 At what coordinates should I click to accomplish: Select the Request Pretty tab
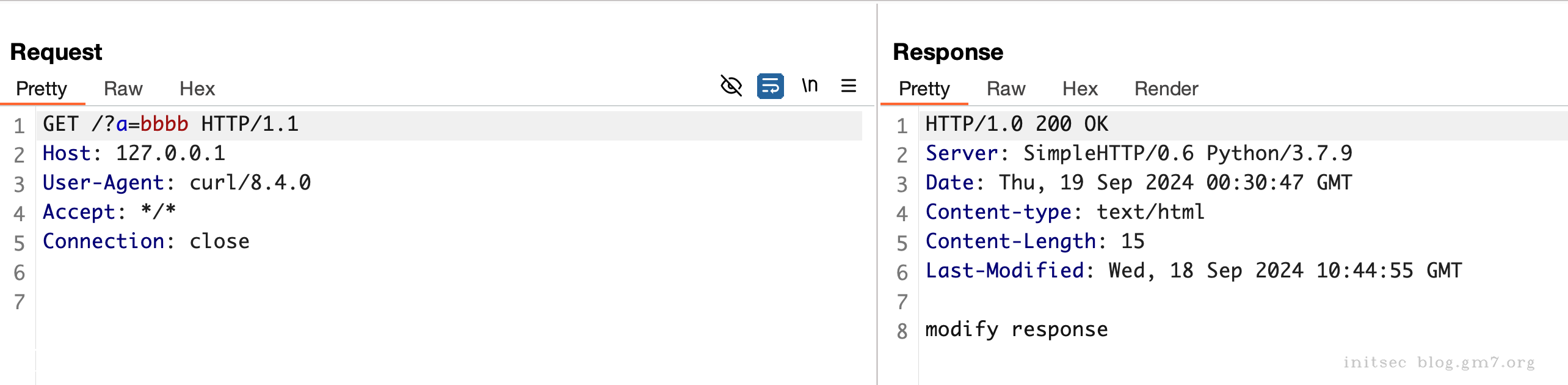coord(42,89)
